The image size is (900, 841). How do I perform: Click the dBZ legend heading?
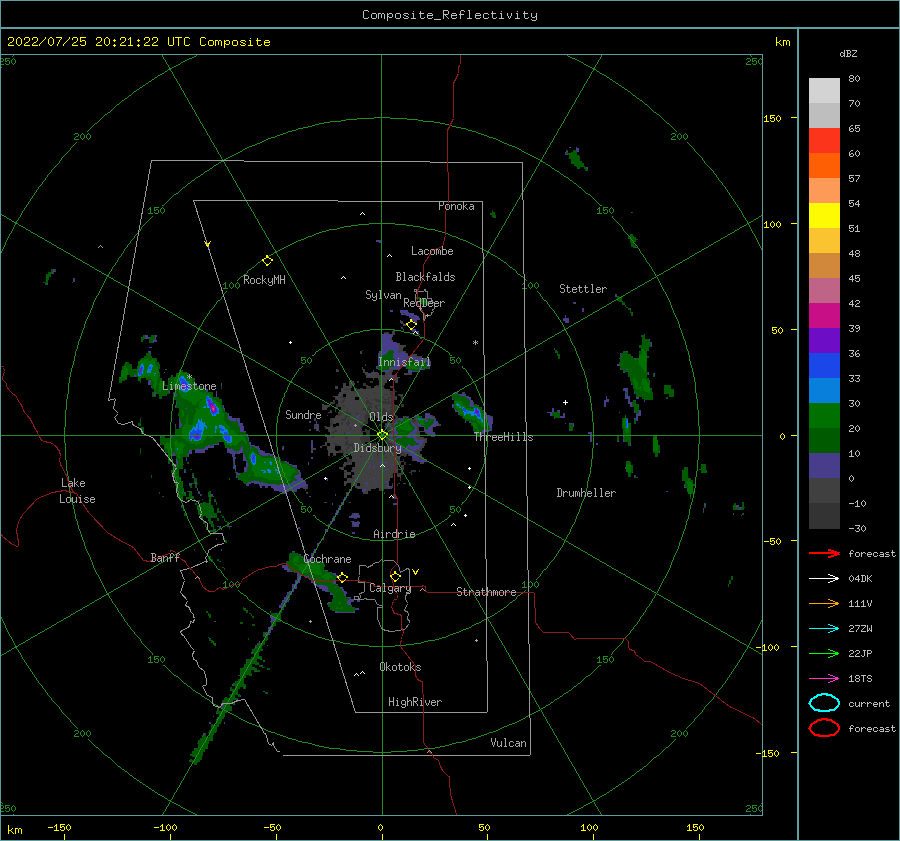[x=848, y=54]
